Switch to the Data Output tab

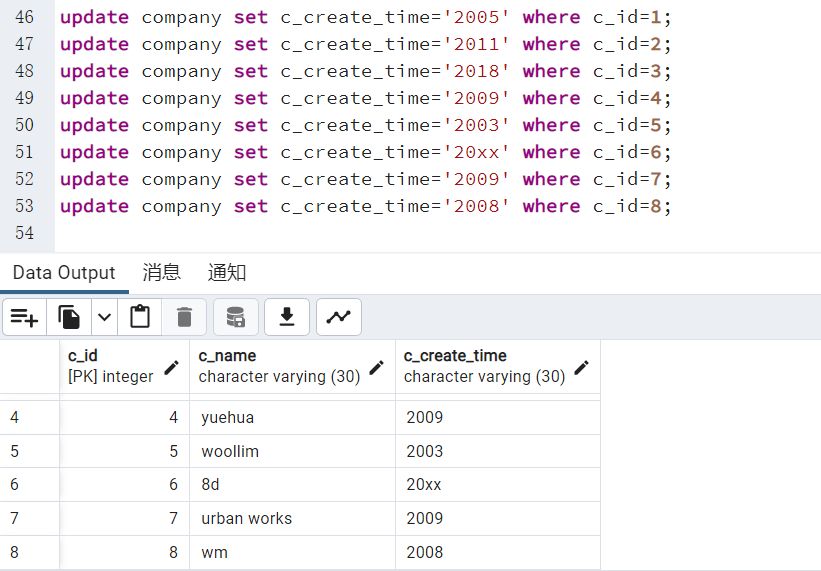point(64,273)
